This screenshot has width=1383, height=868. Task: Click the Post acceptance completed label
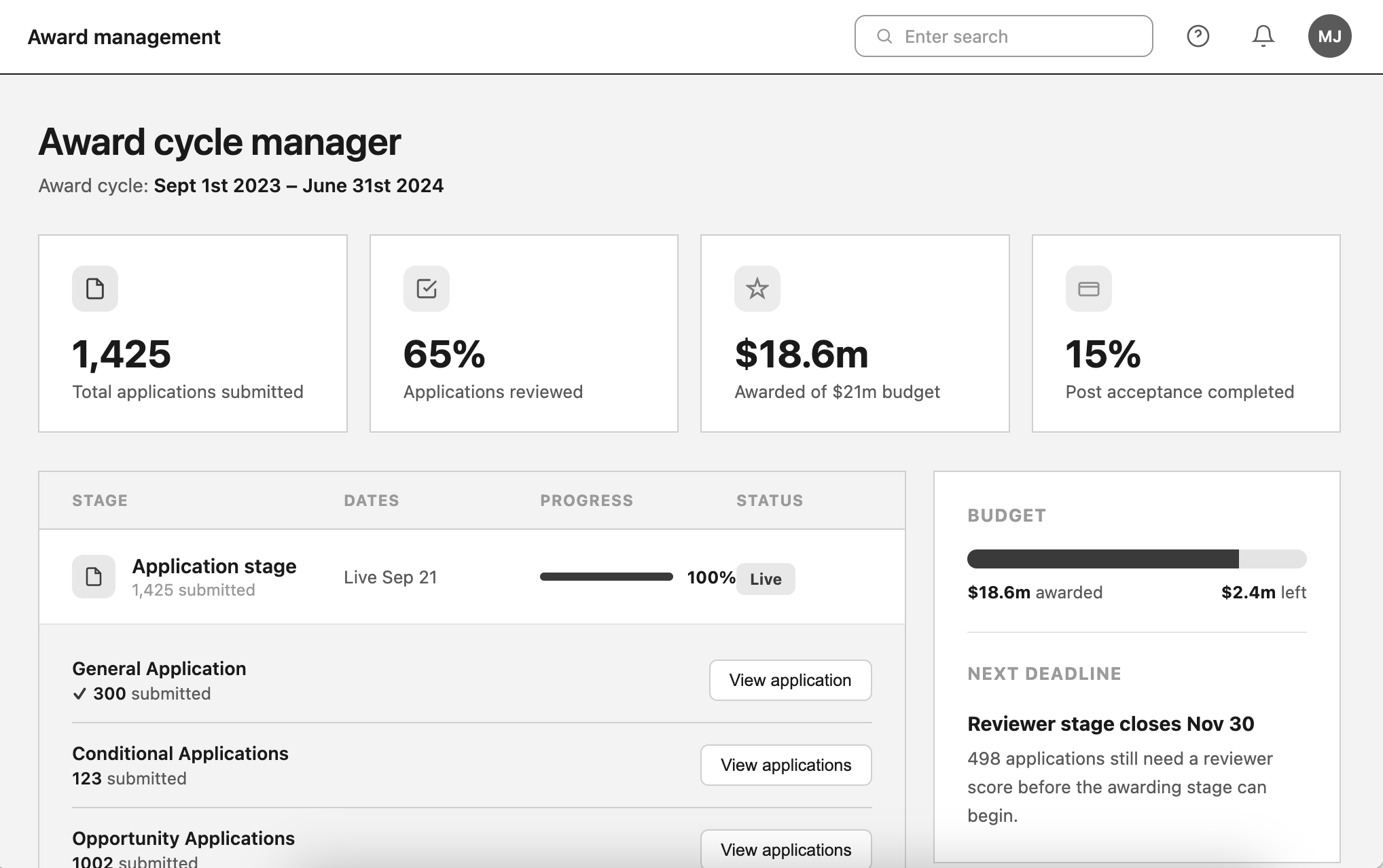[1179, 392]
